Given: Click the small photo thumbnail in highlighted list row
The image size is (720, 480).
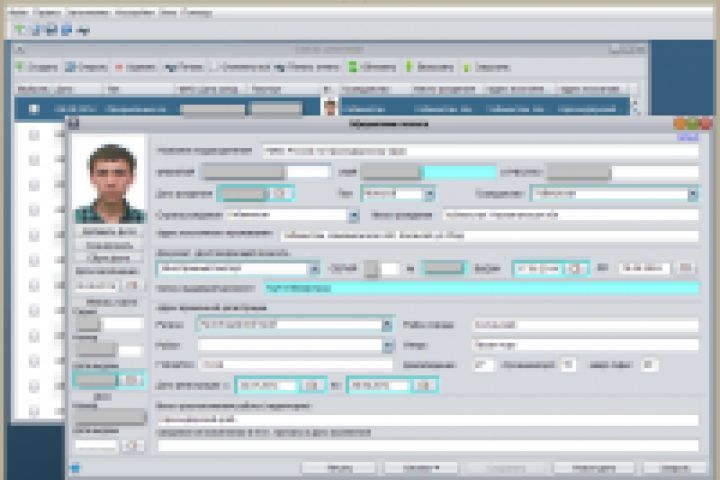Looking at the screenshot, I should point(330,107).
